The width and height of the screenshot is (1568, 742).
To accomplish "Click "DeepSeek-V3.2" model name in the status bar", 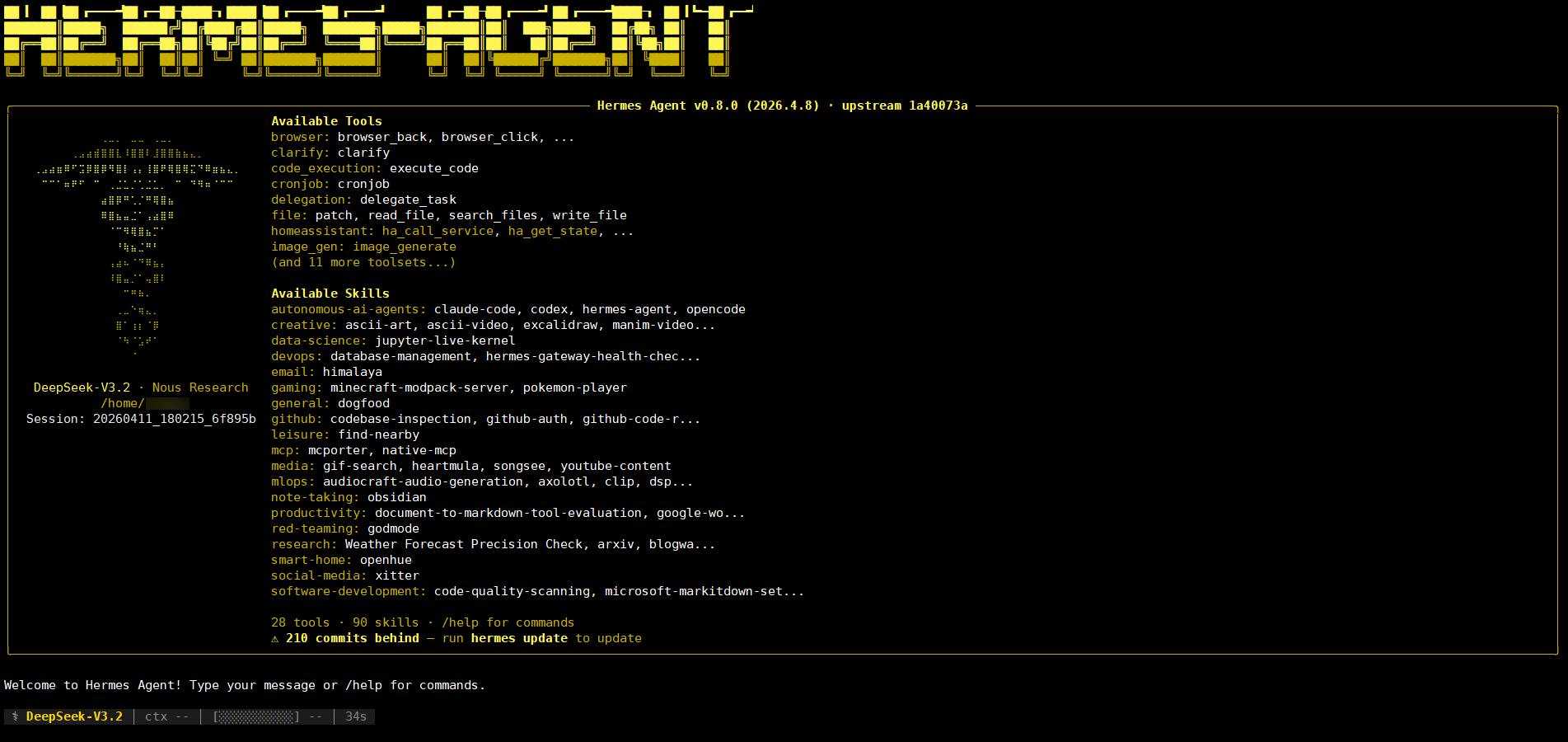I will coord(74,716).
